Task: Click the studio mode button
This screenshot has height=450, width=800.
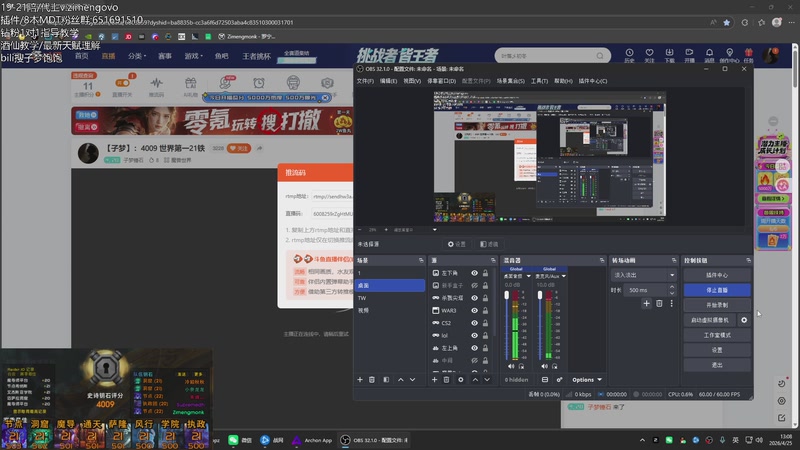Action: point(717,335)
